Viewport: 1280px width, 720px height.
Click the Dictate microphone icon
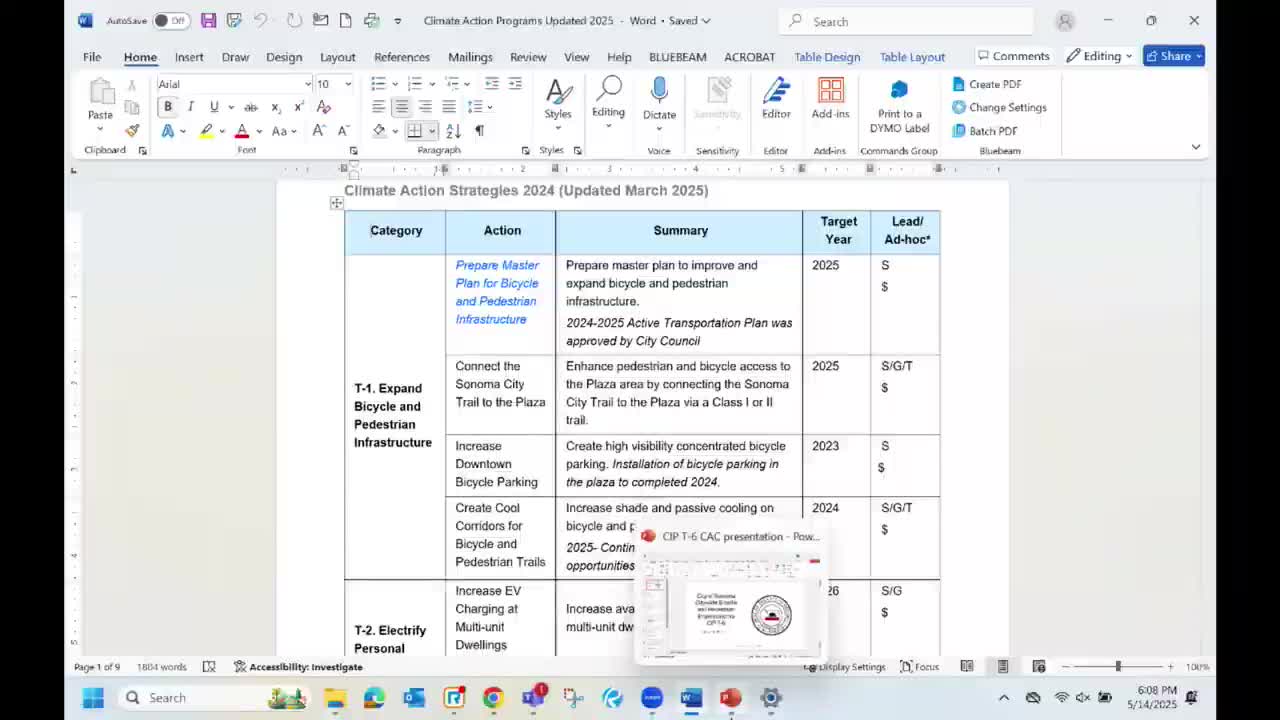coord(659,92)
